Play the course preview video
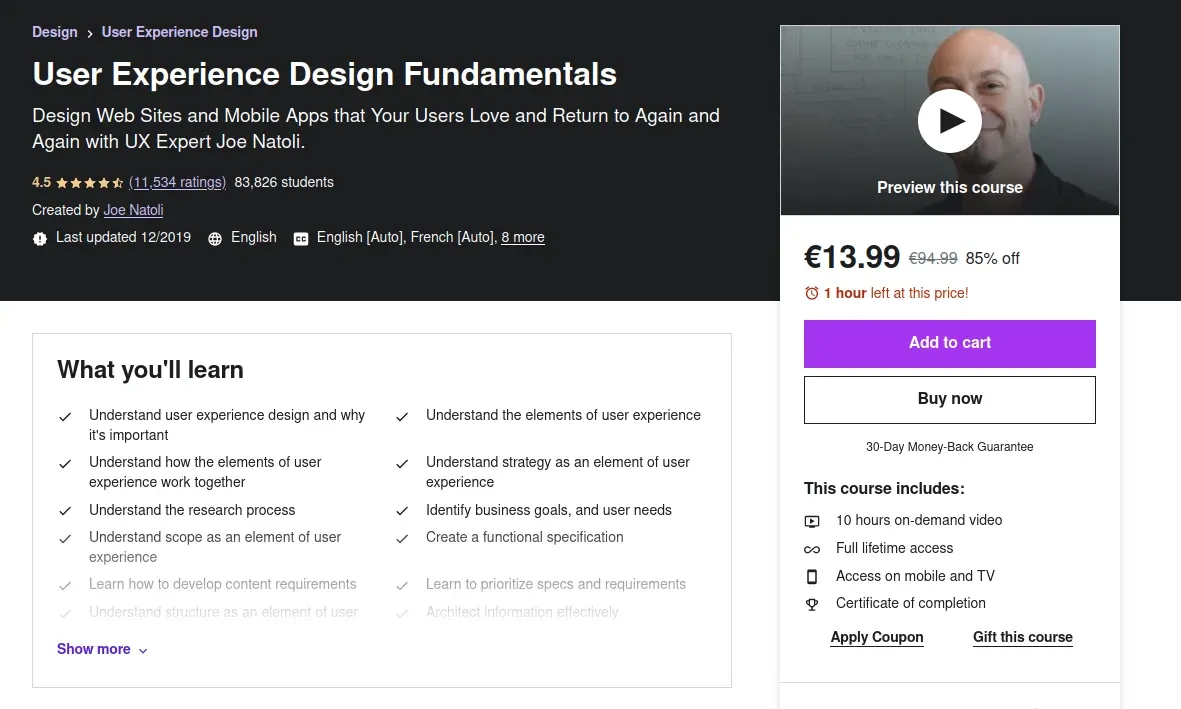1181x709 pixels. coord(949,121)
